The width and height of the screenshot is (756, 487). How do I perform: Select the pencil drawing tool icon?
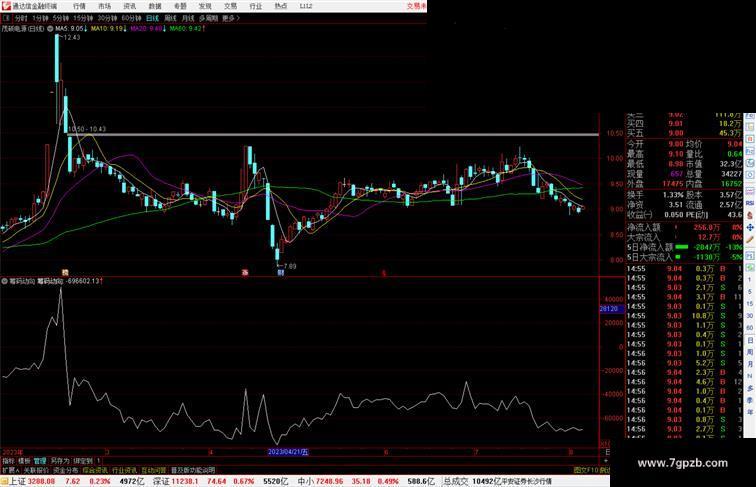pos(750,239)
